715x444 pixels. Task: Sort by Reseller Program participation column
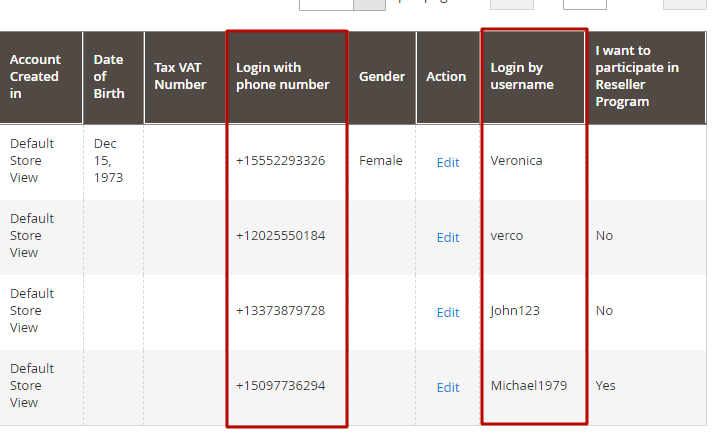coord(644,77)
